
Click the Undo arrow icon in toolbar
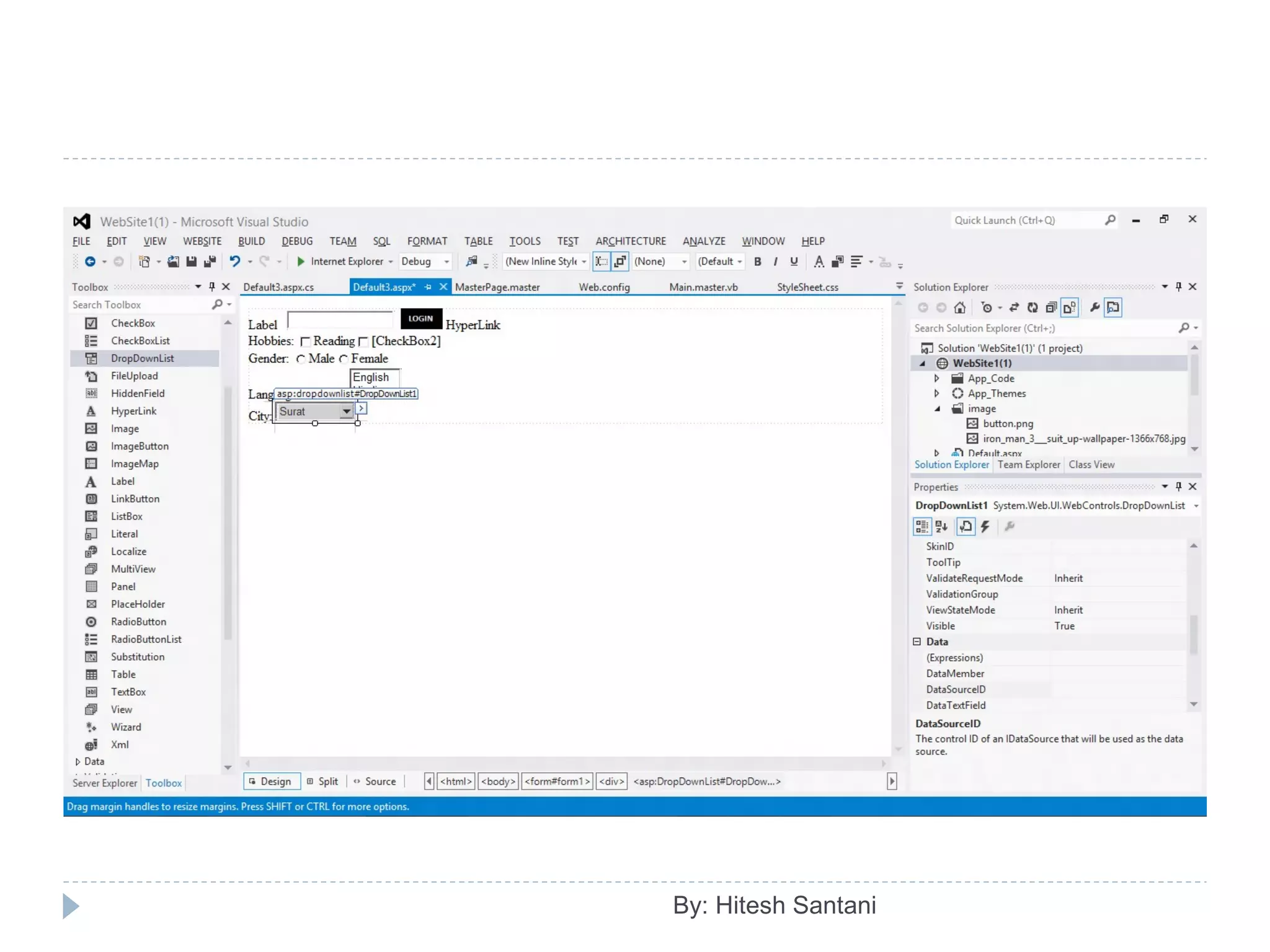[x=235, y=262]
